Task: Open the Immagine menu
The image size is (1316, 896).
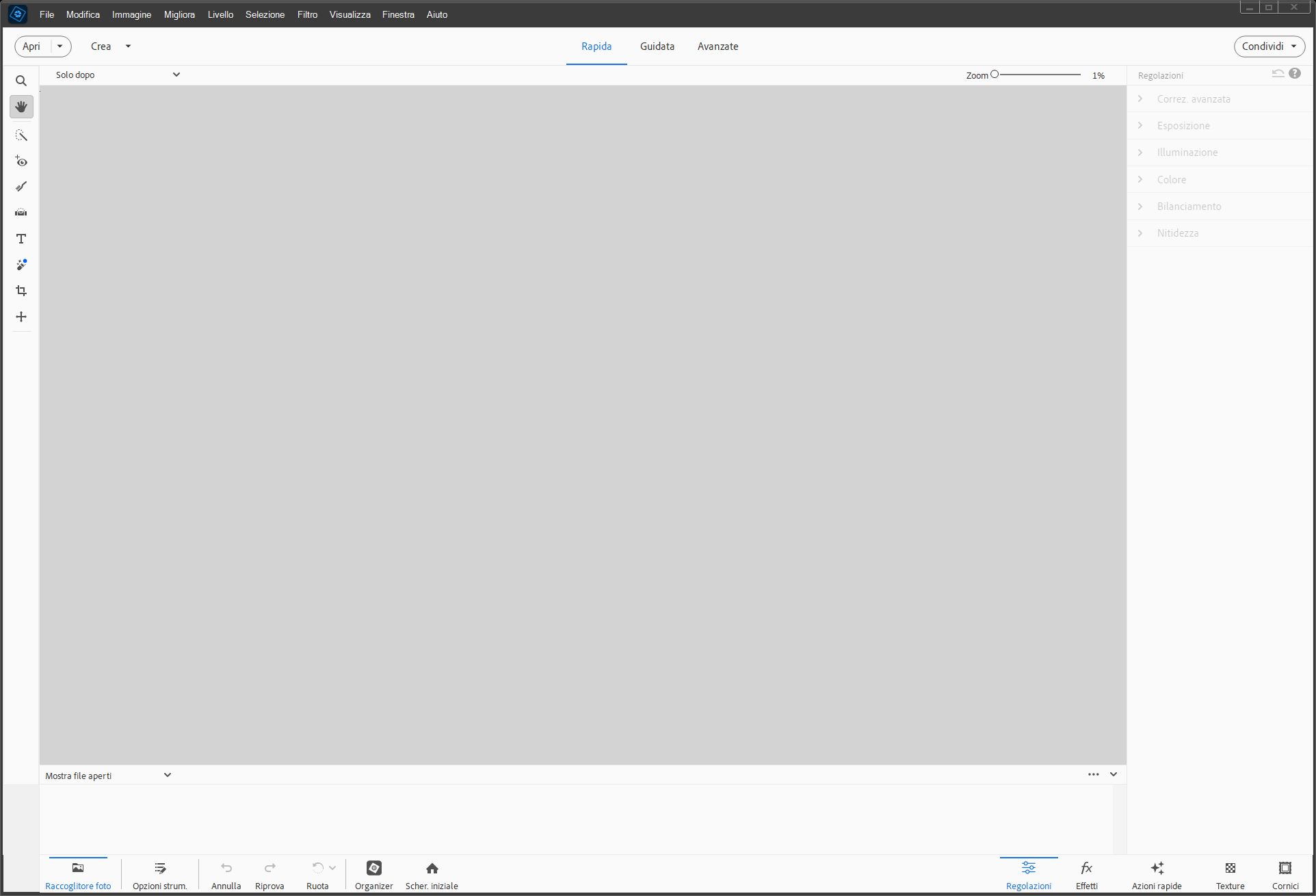Action: point(131,14)
